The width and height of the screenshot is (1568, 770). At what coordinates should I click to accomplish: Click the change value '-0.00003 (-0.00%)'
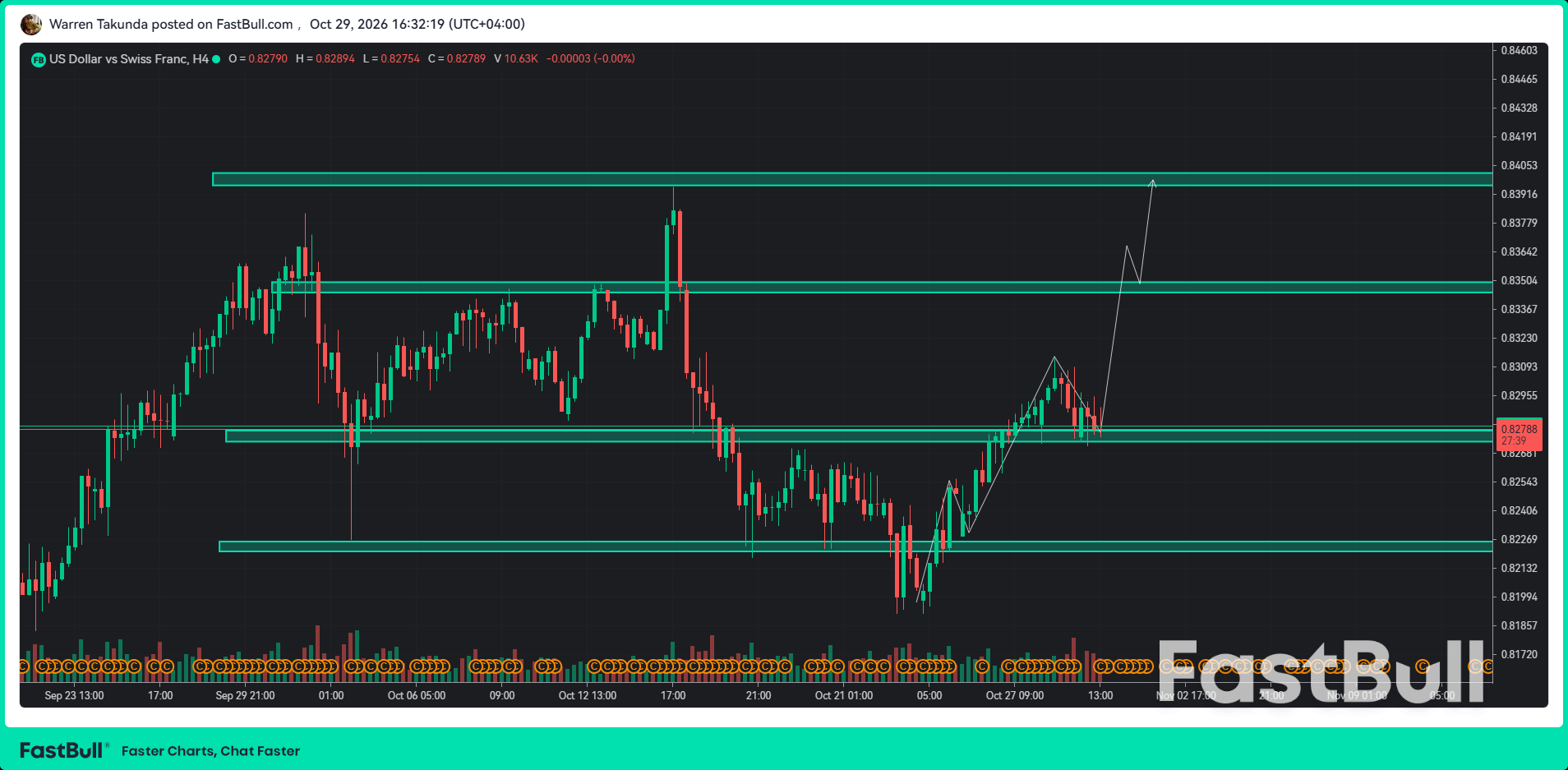(x=591, y=59)
